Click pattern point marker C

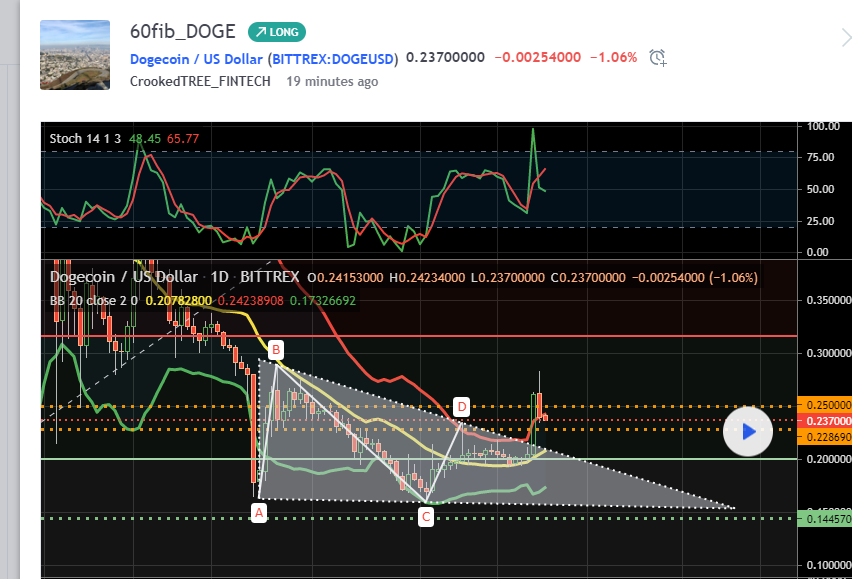click(426, 516)
